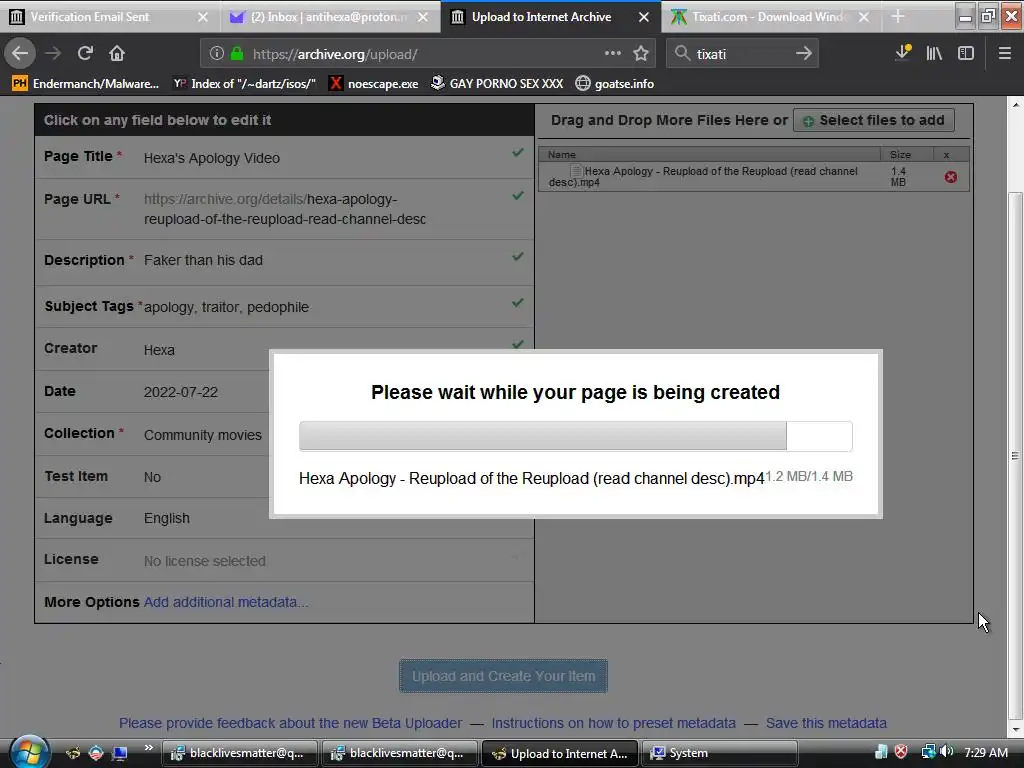Click the upload progress bar
The width and height of the screenshot is (1024, 768).
click(x=575, y=436)
